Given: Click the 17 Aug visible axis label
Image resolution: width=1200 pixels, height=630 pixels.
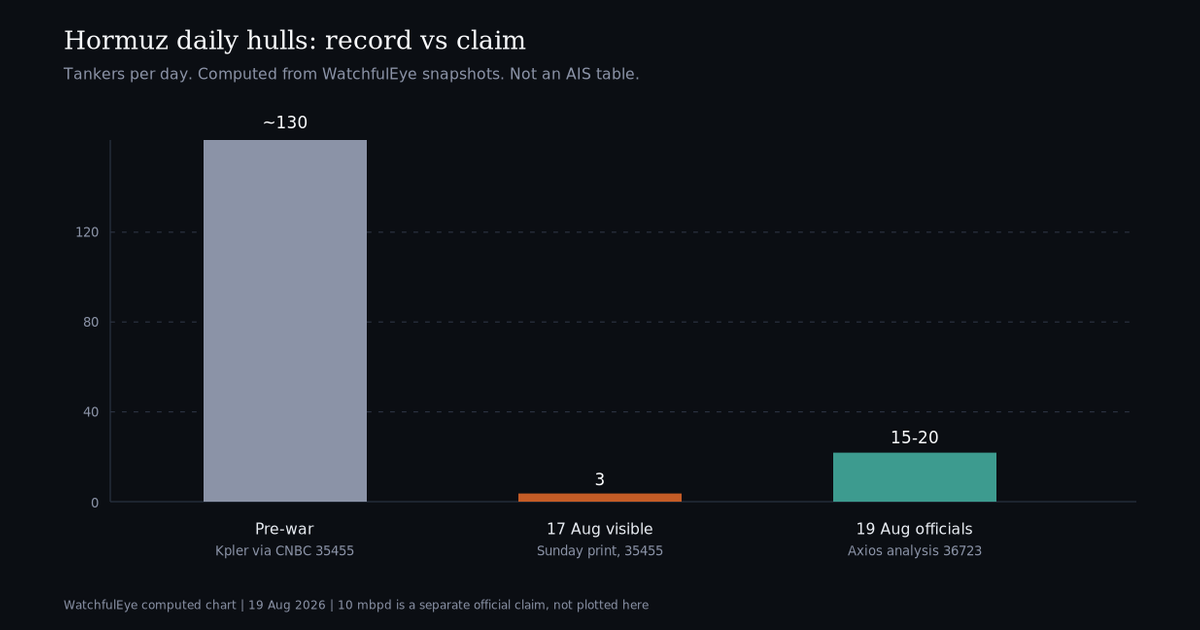Looking at the screenshot, I should [x=600, y=529].
